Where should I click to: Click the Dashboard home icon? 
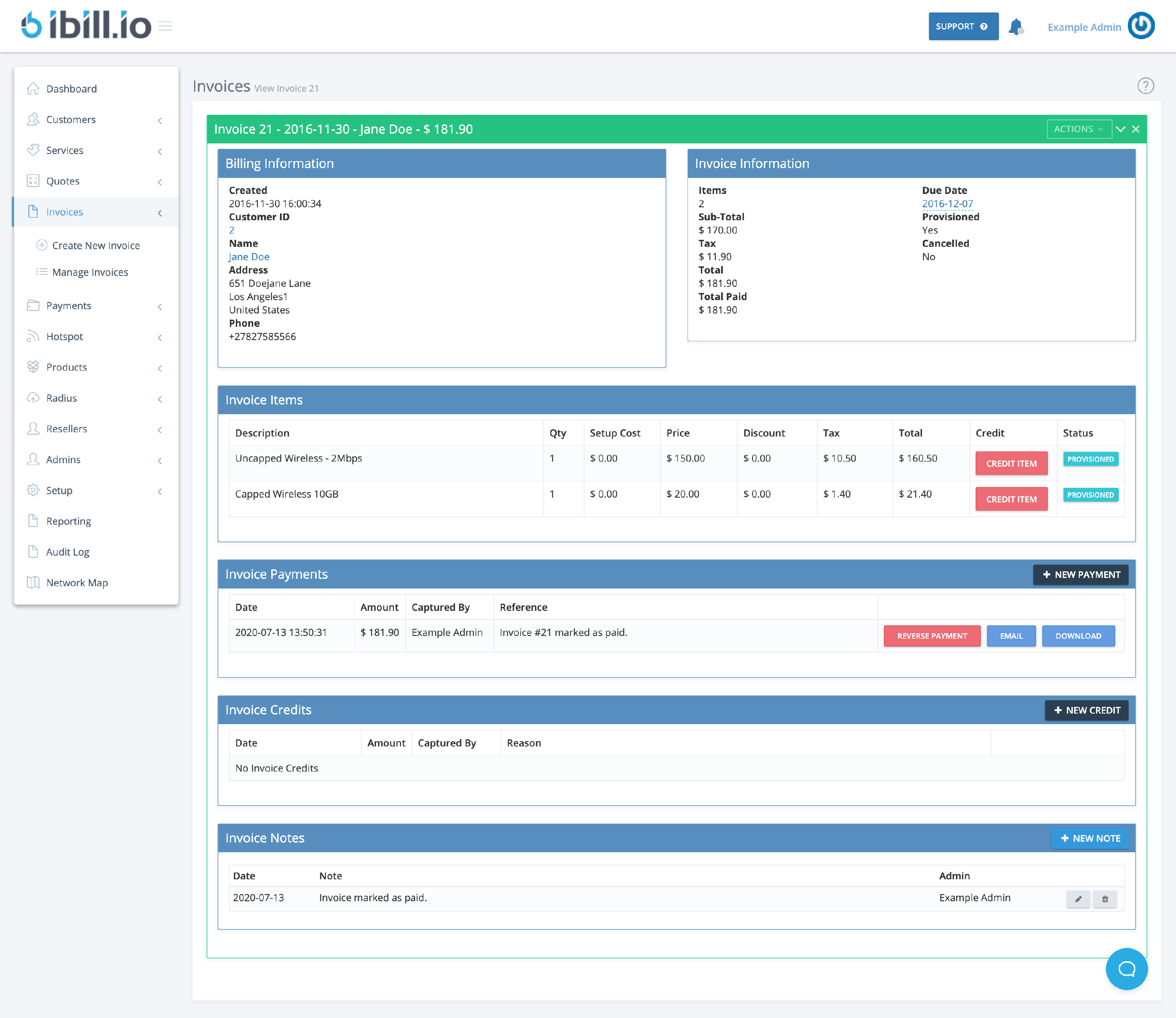pyautogui.click(x=33, y=89)
